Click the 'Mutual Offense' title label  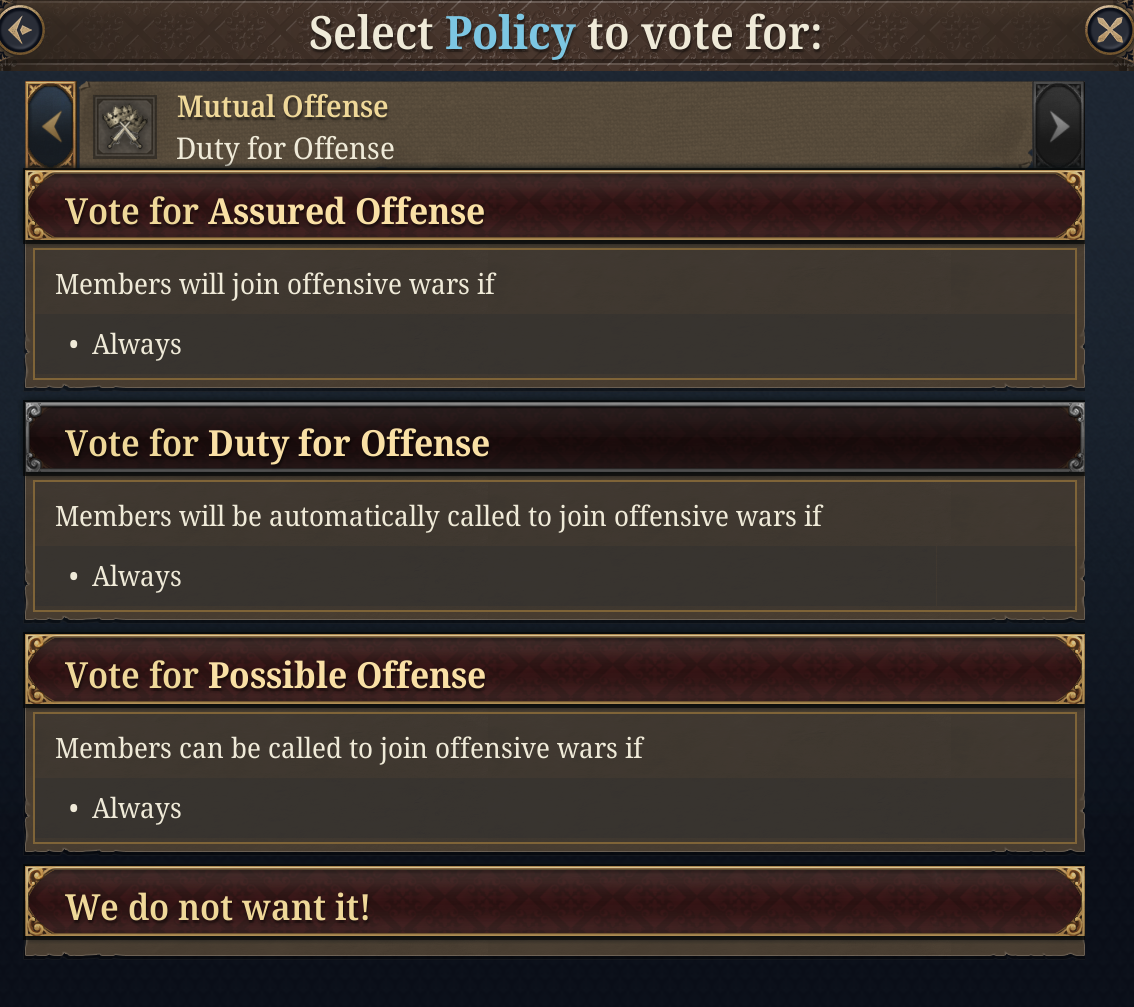(x=283, y=106)
